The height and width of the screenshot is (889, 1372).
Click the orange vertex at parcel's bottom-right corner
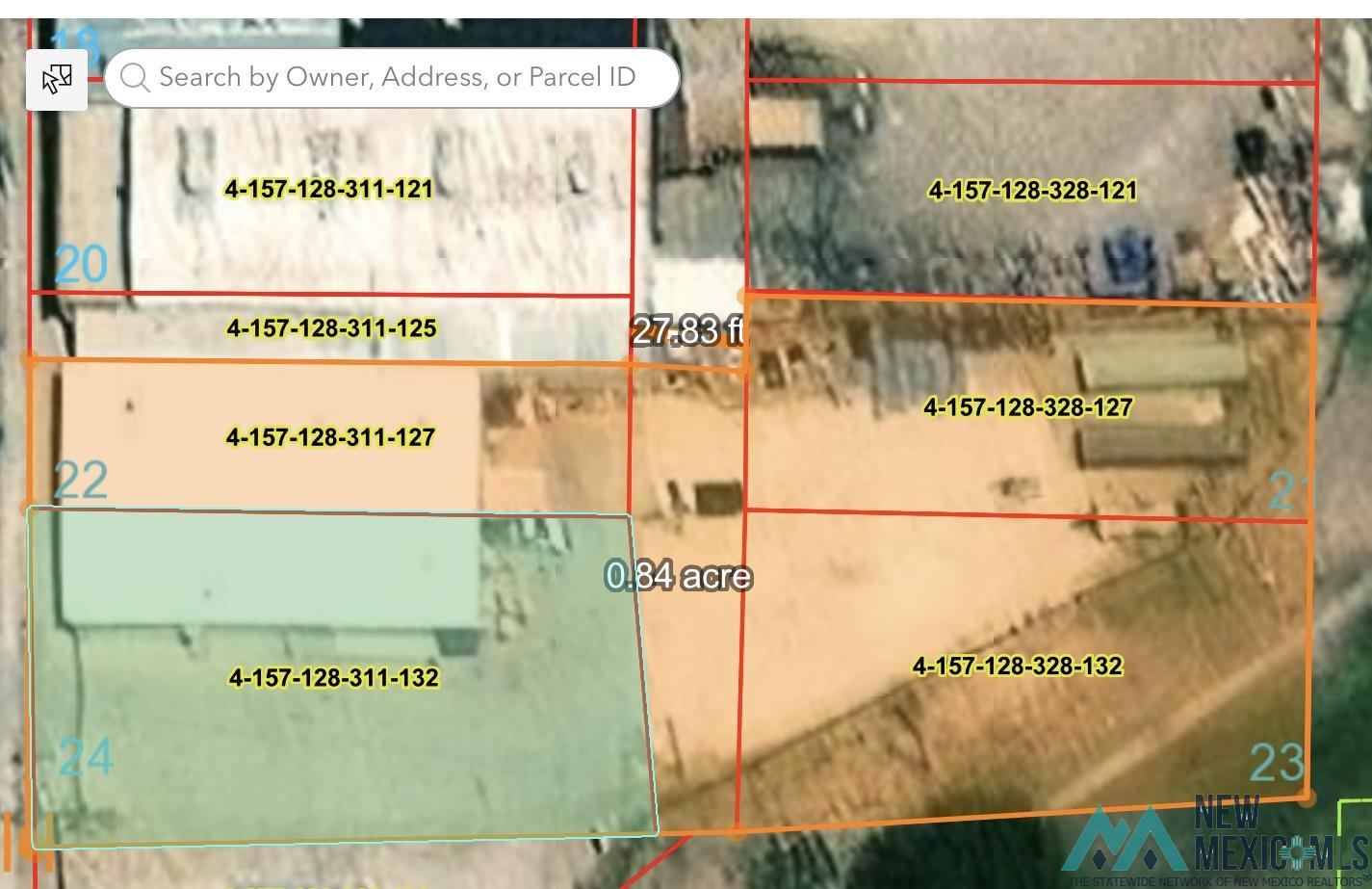pyautogui.click(x=1307, y=797)
